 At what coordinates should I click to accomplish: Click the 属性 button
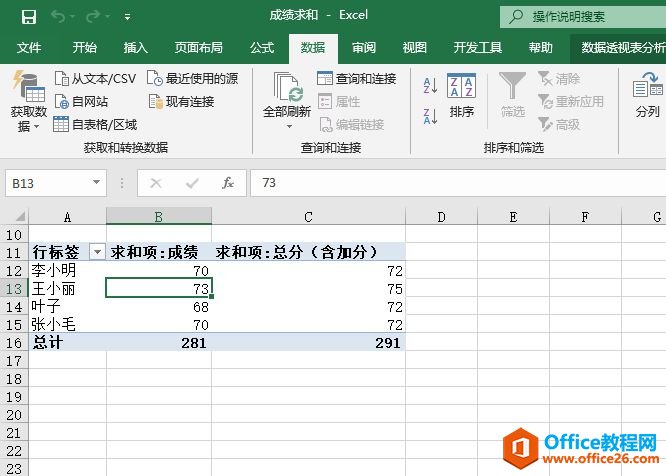pyautogui.click(x=339, y=101)
